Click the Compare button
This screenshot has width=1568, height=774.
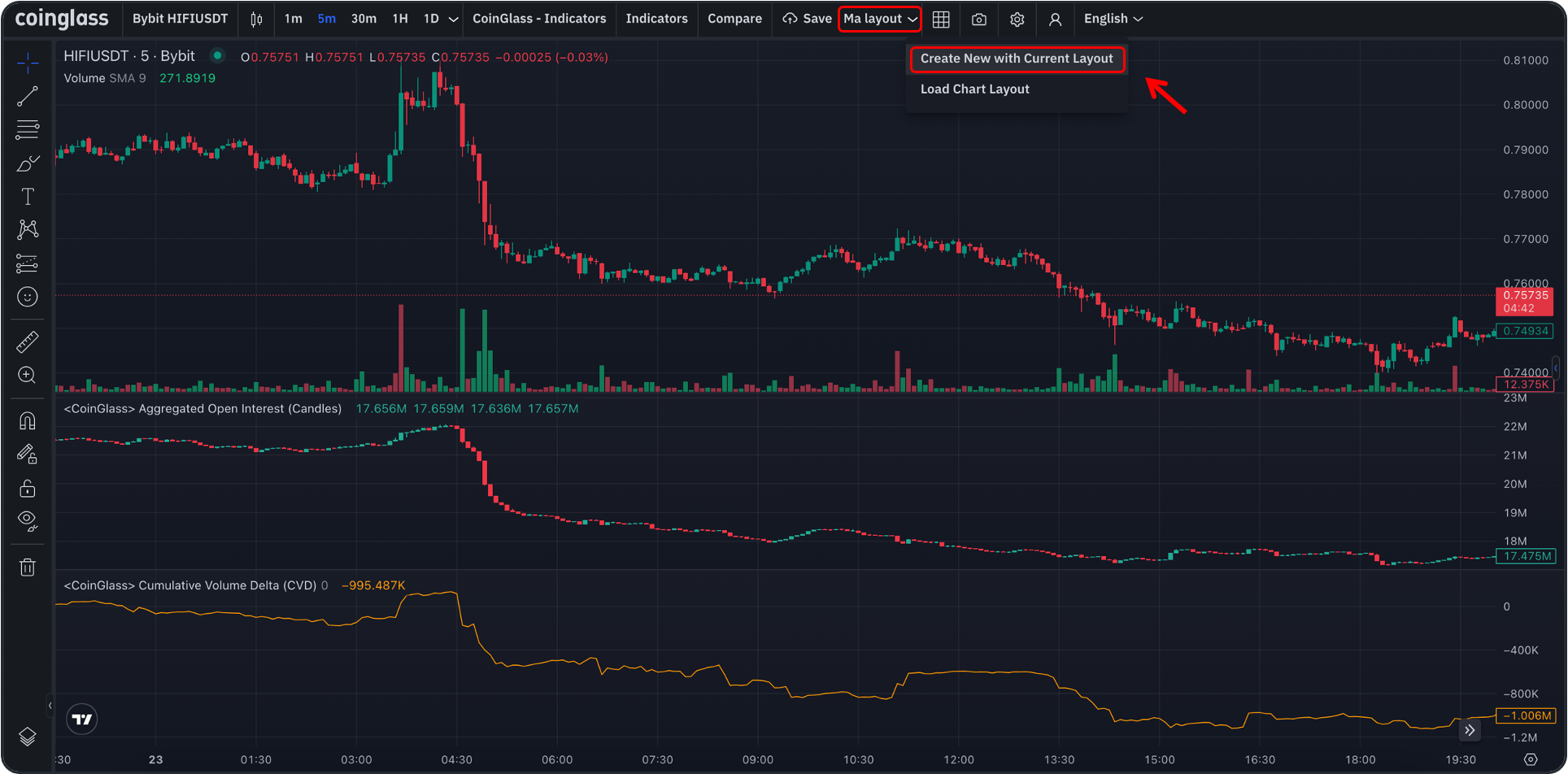tap(734, 19)
